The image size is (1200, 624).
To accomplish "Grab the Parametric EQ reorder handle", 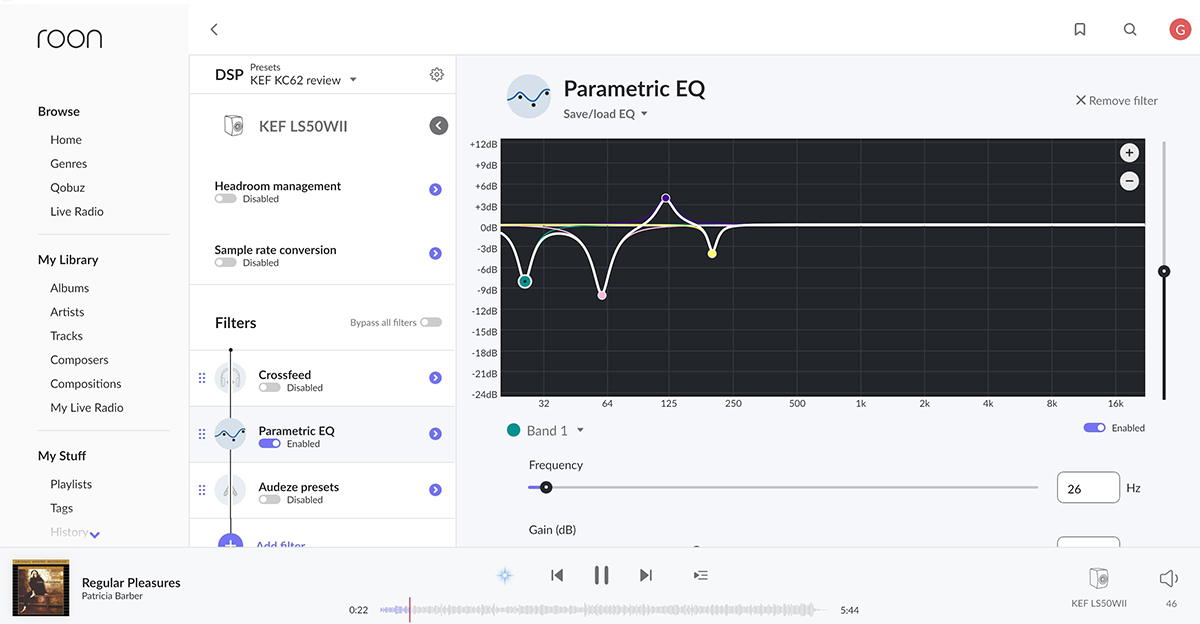I will [202, 434].
